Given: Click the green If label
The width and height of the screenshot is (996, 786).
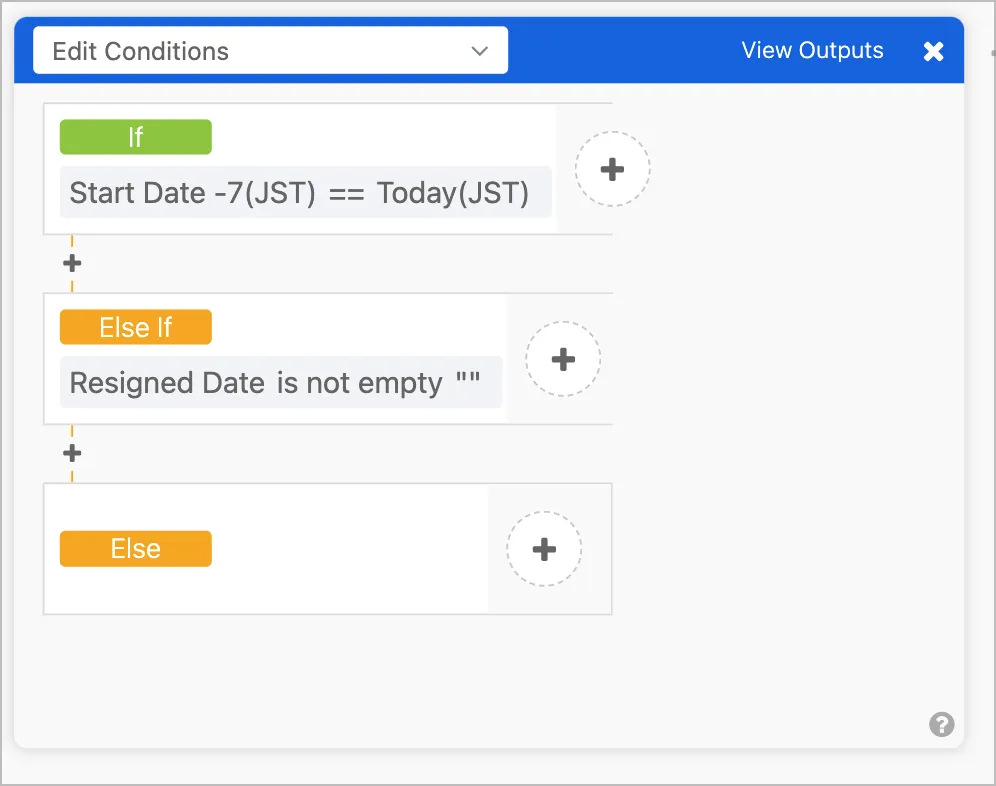Looking at the screenshot, I should point(136,137).
